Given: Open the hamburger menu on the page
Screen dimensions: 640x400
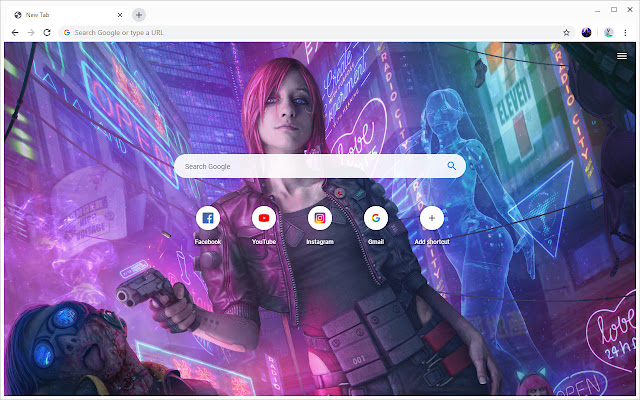Looking at the screenshot, I should [622, 56].
